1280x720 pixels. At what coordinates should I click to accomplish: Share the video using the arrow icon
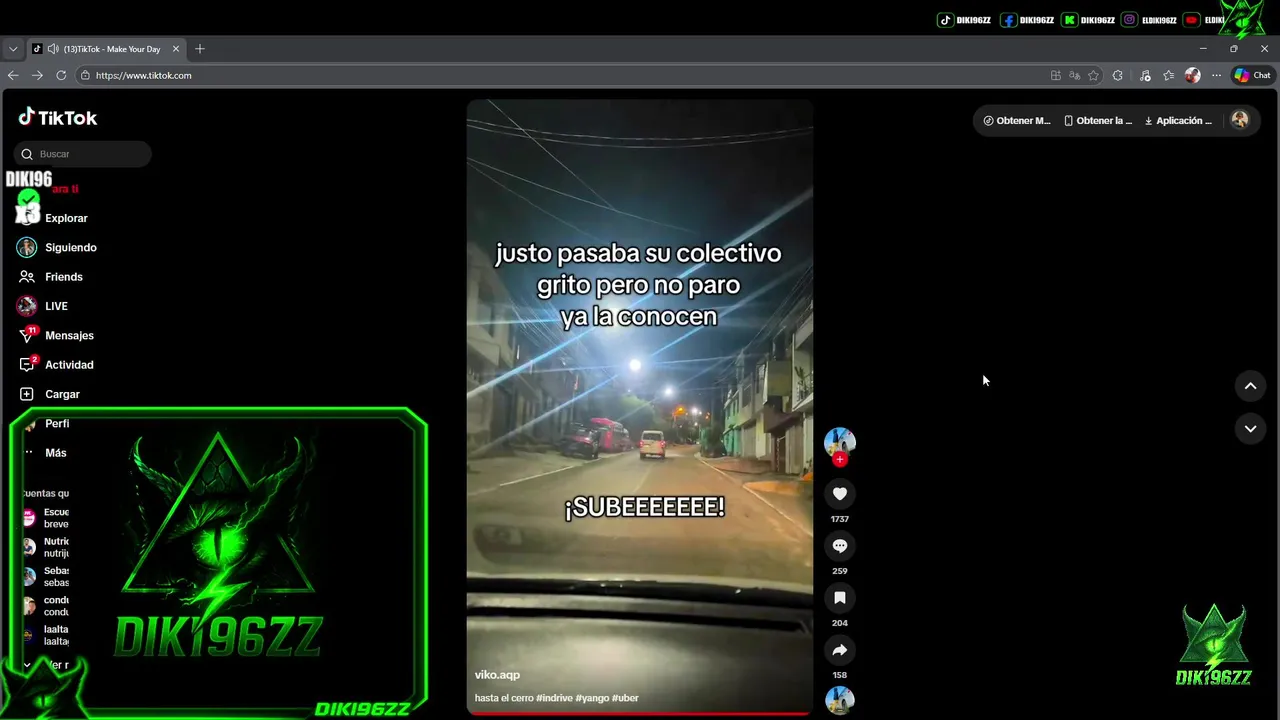(840, 650)
